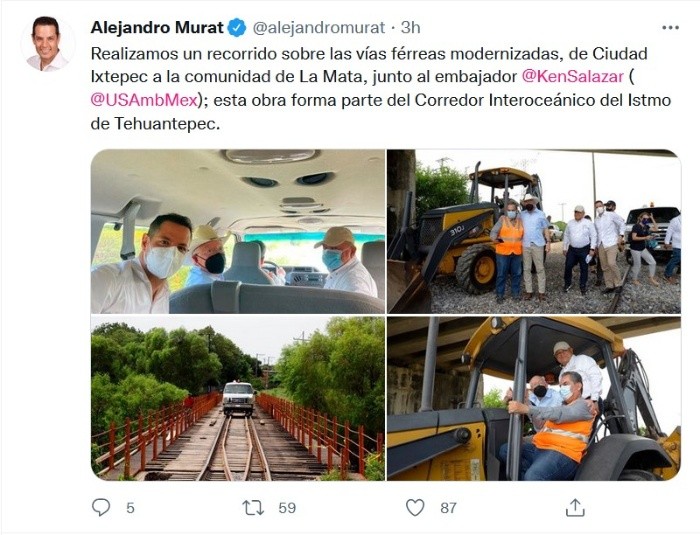
Task: Click the tweet text about vías férreas
Action: tap(381, 88)
